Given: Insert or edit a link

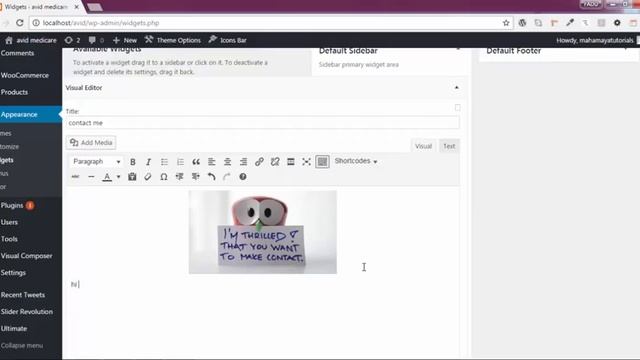Looking at the screenshot, I should [x=259, y=162].
